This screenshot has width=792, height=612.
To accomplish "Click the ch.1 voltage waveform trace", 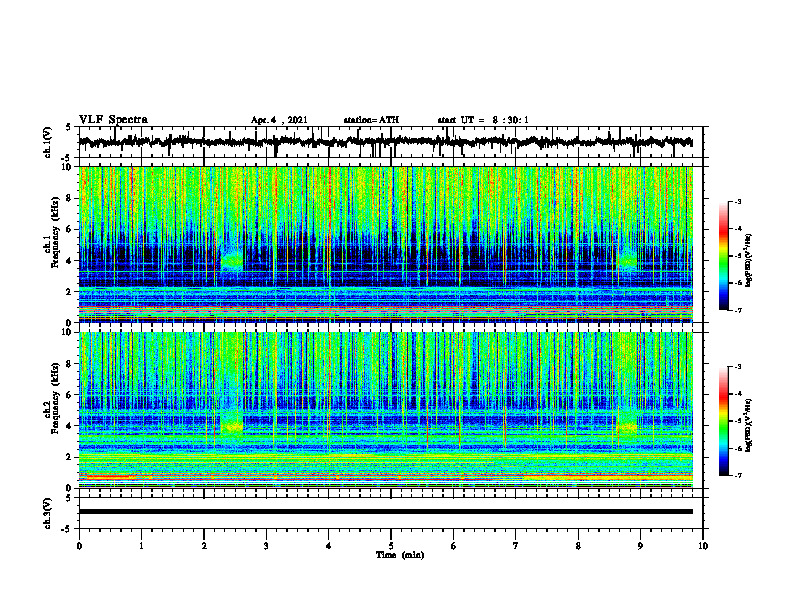I will [386, 142].
